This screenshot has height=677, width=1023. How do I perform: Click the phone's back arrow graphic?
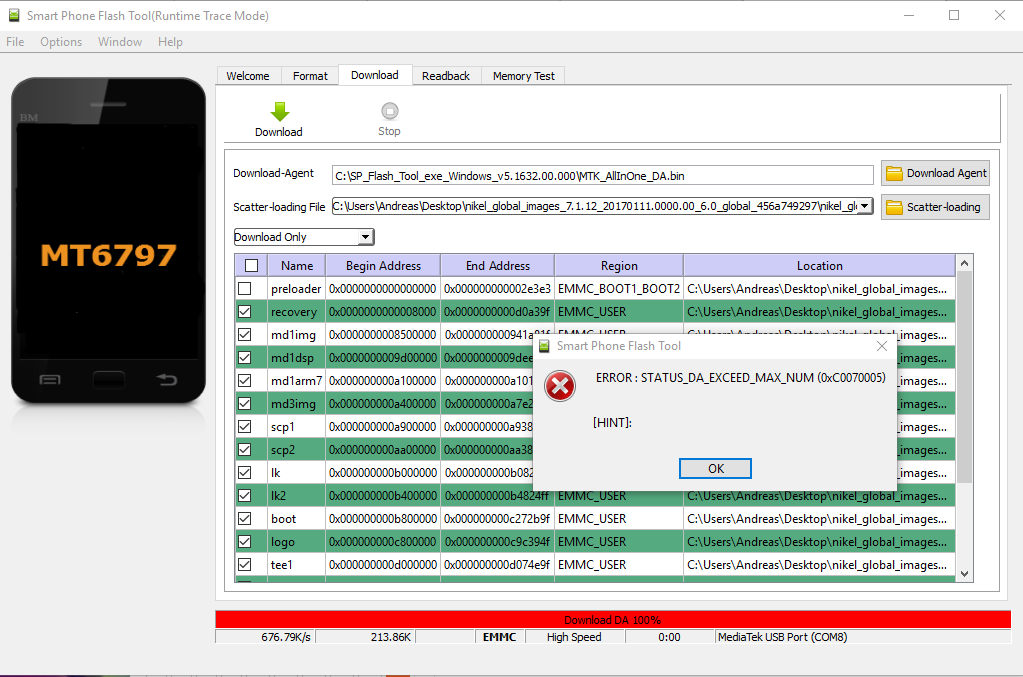click(167, 379)
